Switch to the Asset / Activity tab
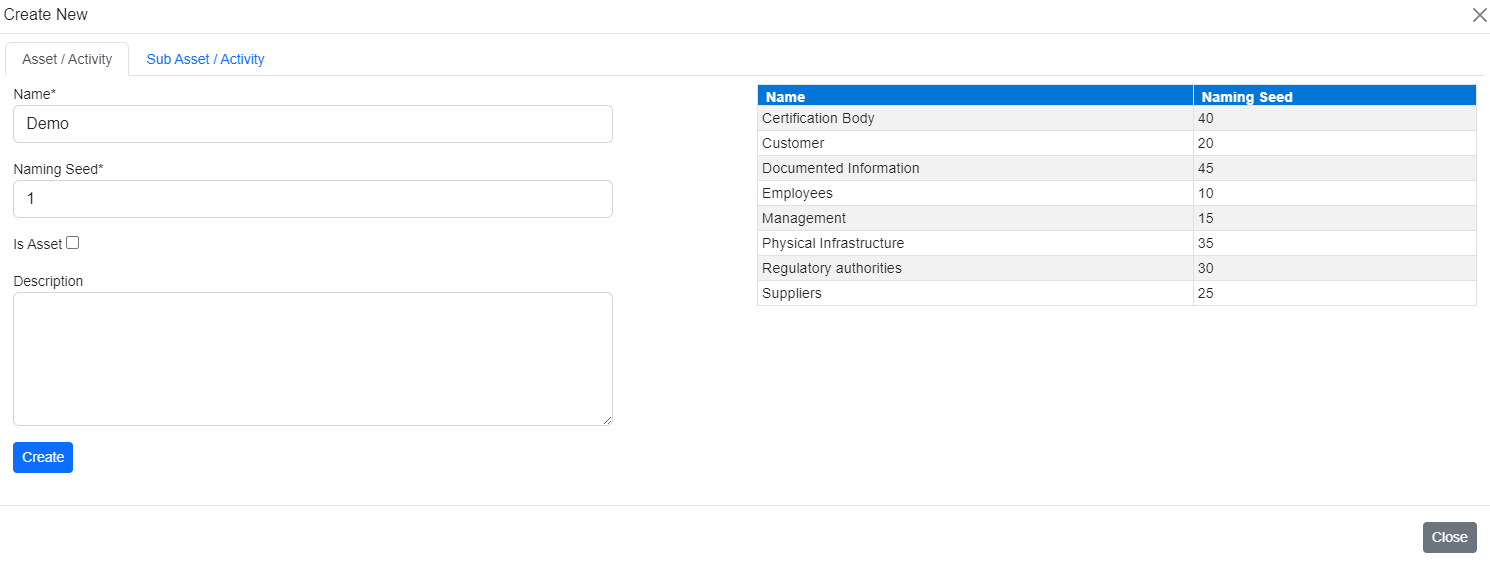Screen dimensions: 1490x562 pos(67,59)
